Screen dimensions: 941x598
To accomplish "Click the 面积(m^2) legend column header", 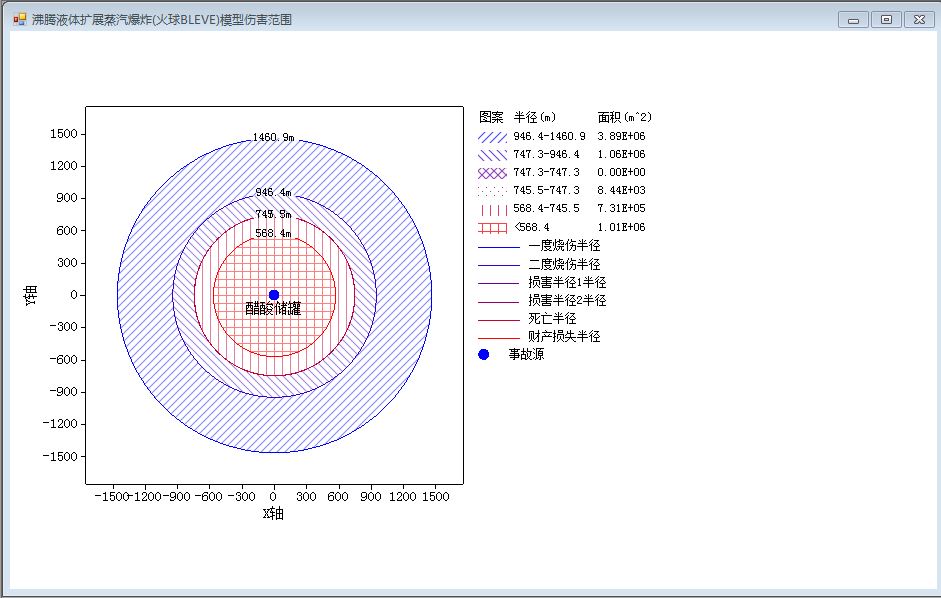I will 624,117.
